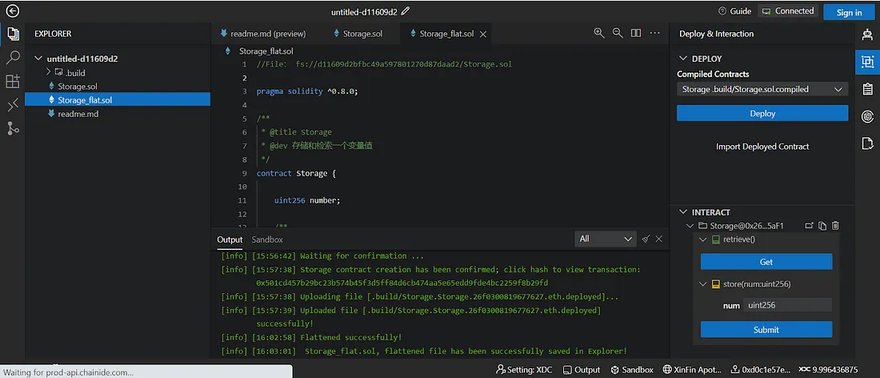The image size is (880, 378).
Task: Collapse the DEPLOY section
Action: click(x=683, y=58)
